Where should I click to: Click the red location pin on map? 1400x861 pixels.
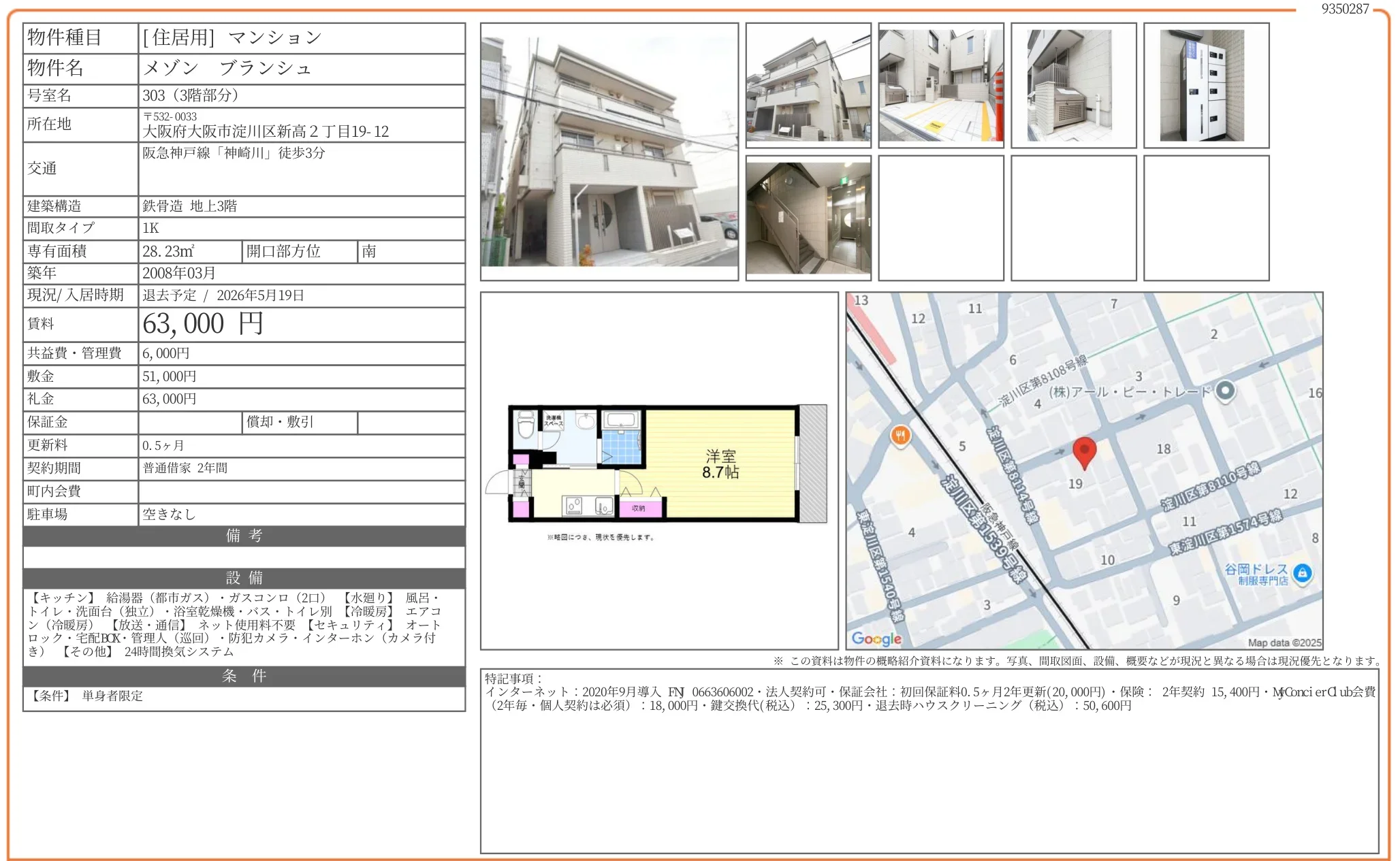pyautogui.click(x=1083, y=451)
